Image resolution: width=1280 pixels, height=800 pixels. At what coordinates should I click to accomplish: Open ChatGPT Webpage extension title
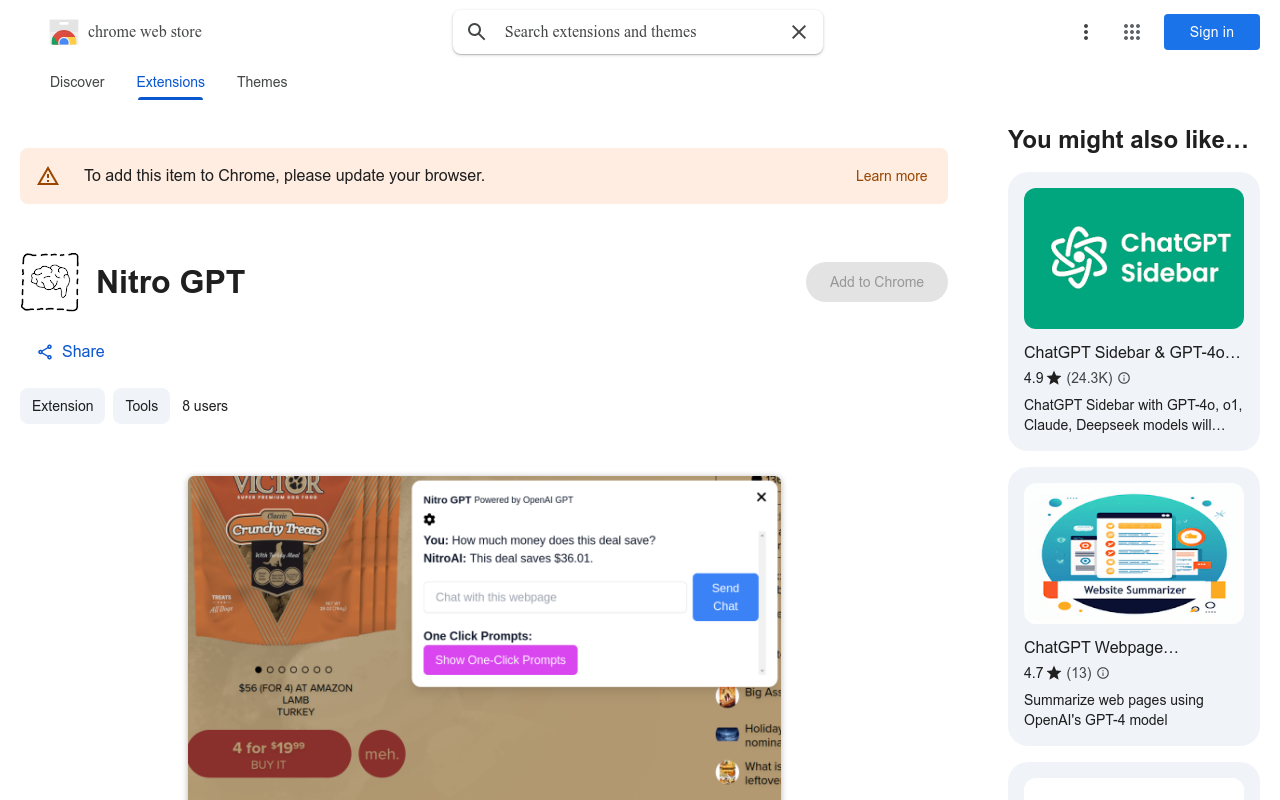(x=1101, y=647)
